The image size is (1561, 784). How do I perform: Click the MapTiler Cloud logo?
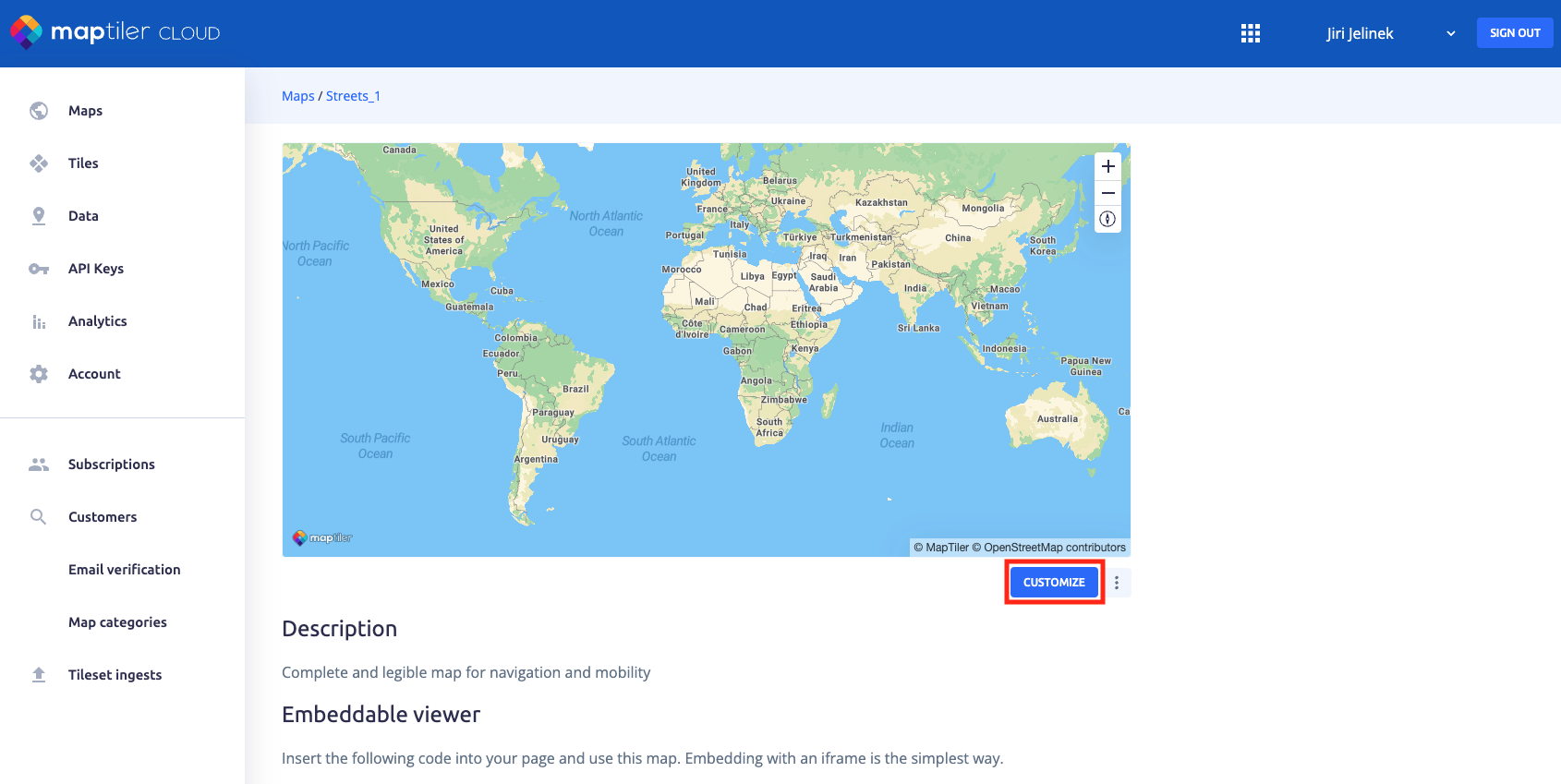pos(115,32)
